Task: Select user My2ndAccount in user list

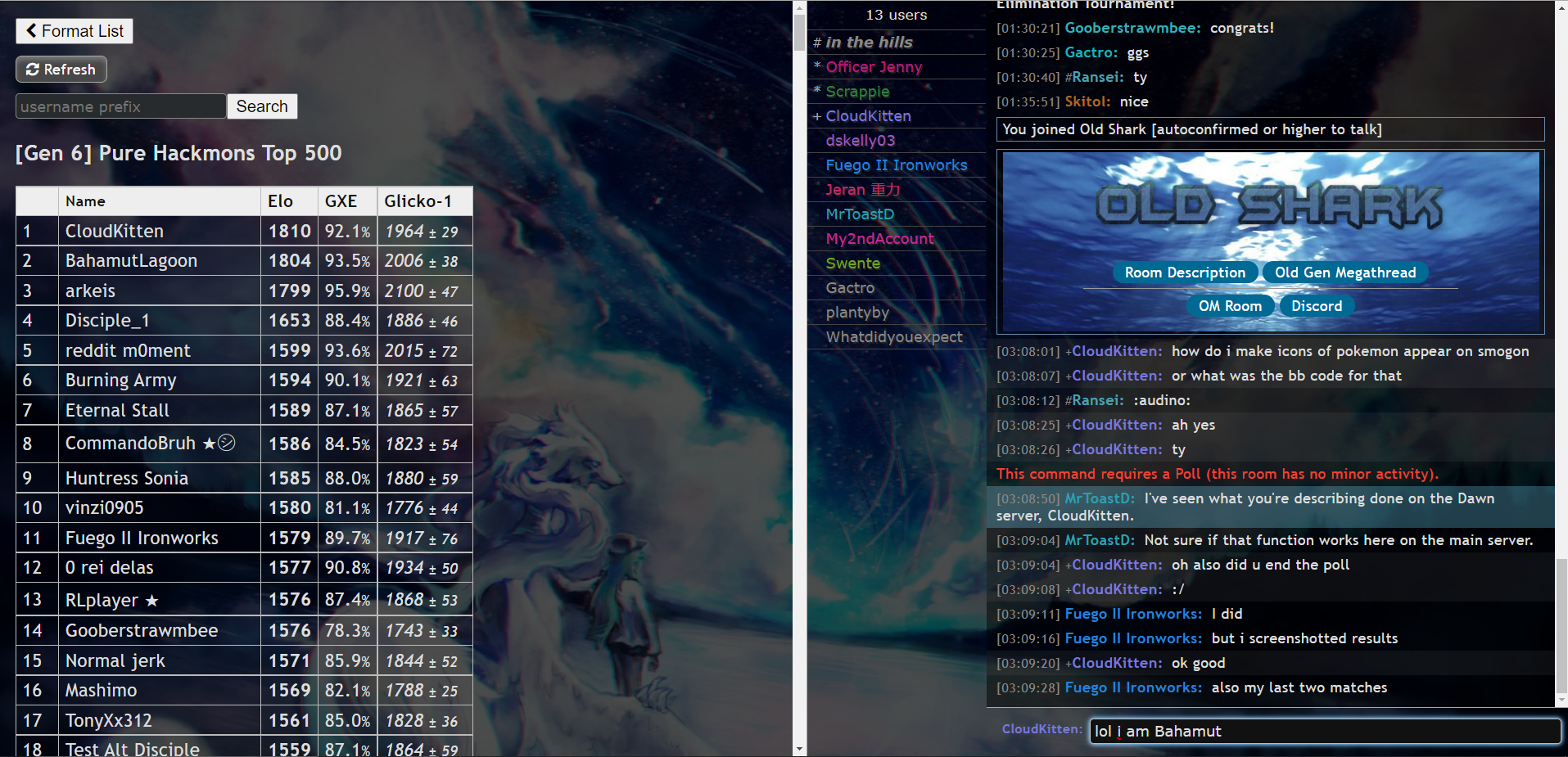Action: tap(879, 239)
